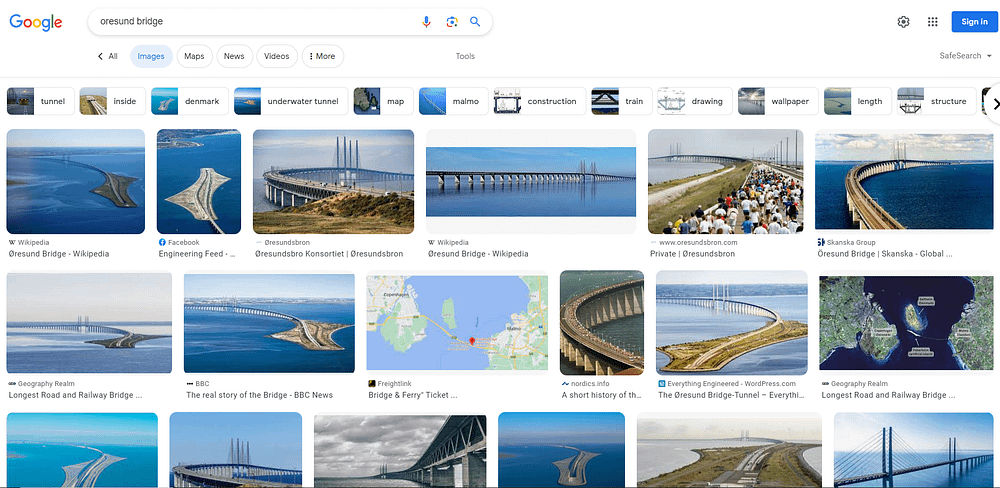Switch to the Maps tab

(x=195, y=56)
